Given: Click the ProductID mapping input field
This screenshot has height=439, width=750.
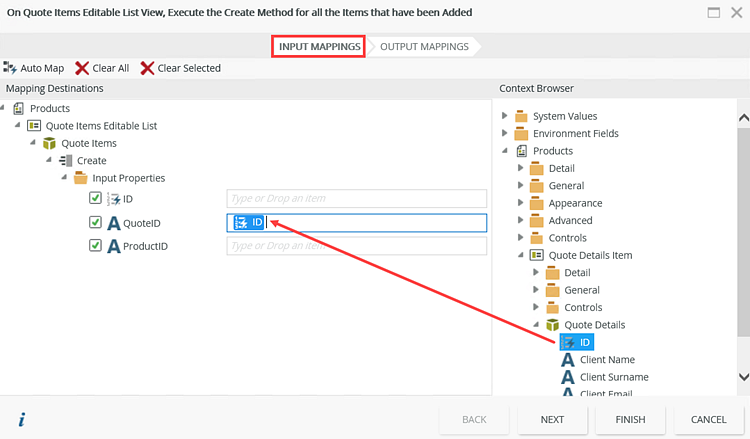Looking at the screenshot, I should [356, 245].
